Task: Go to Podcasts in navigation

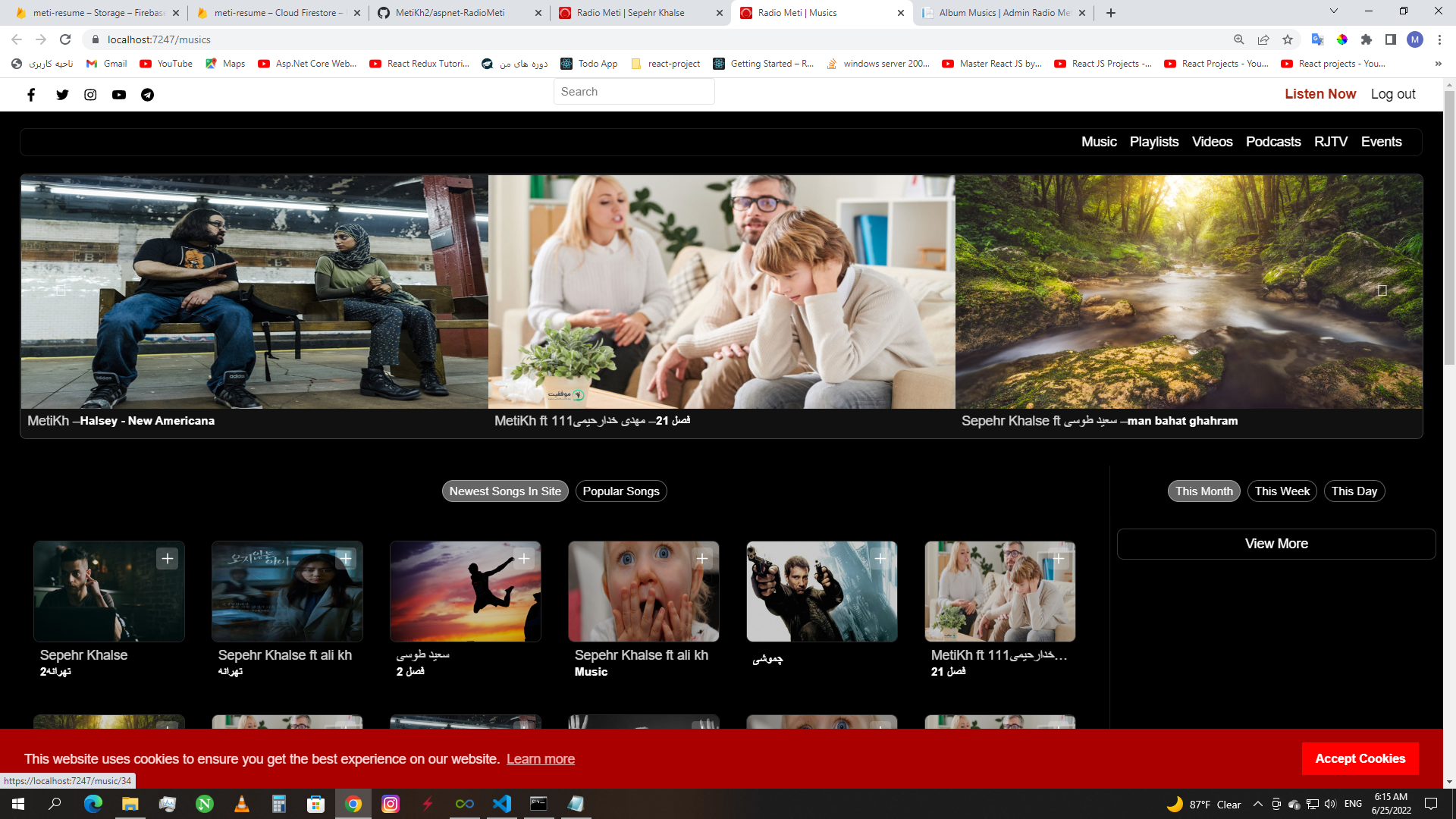Action: pyautogui.click(x=1272, y=142)
